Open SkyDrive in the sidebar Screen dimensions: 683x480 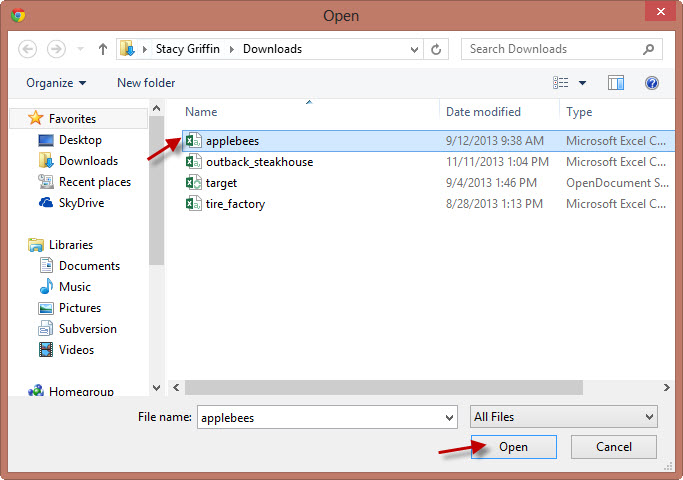81,203
